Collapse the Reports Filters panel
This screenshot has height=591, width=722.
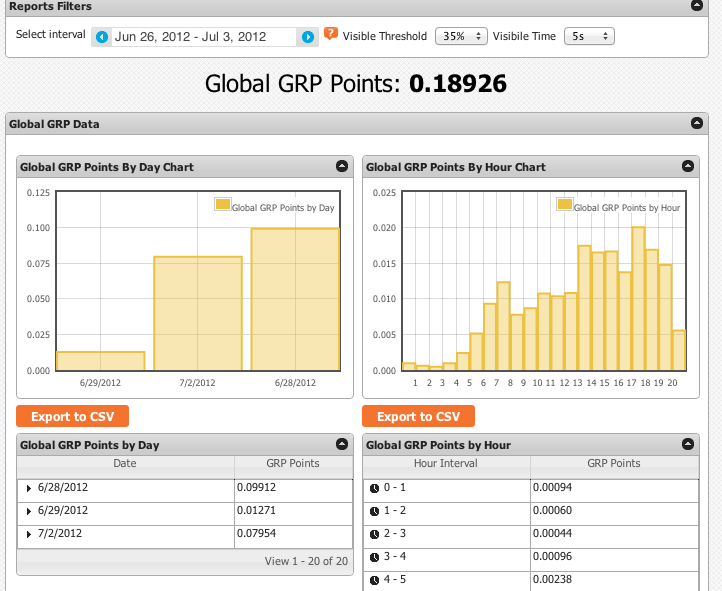click(697, 6)
